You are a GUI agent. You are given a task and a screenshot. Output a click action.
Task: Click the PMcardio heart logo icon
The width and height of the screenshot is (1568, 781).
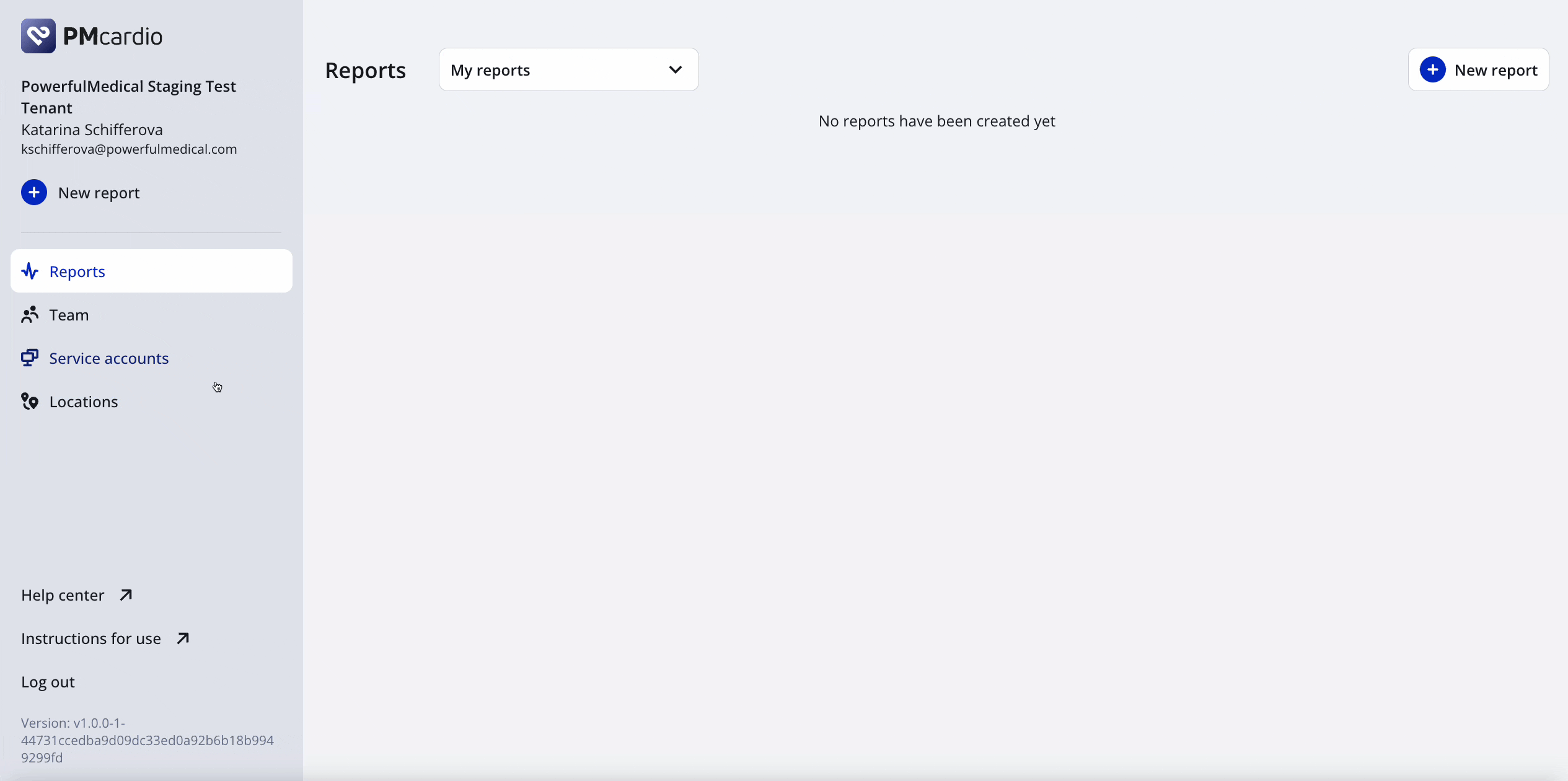pyautogui.click(x=38, y=36)
